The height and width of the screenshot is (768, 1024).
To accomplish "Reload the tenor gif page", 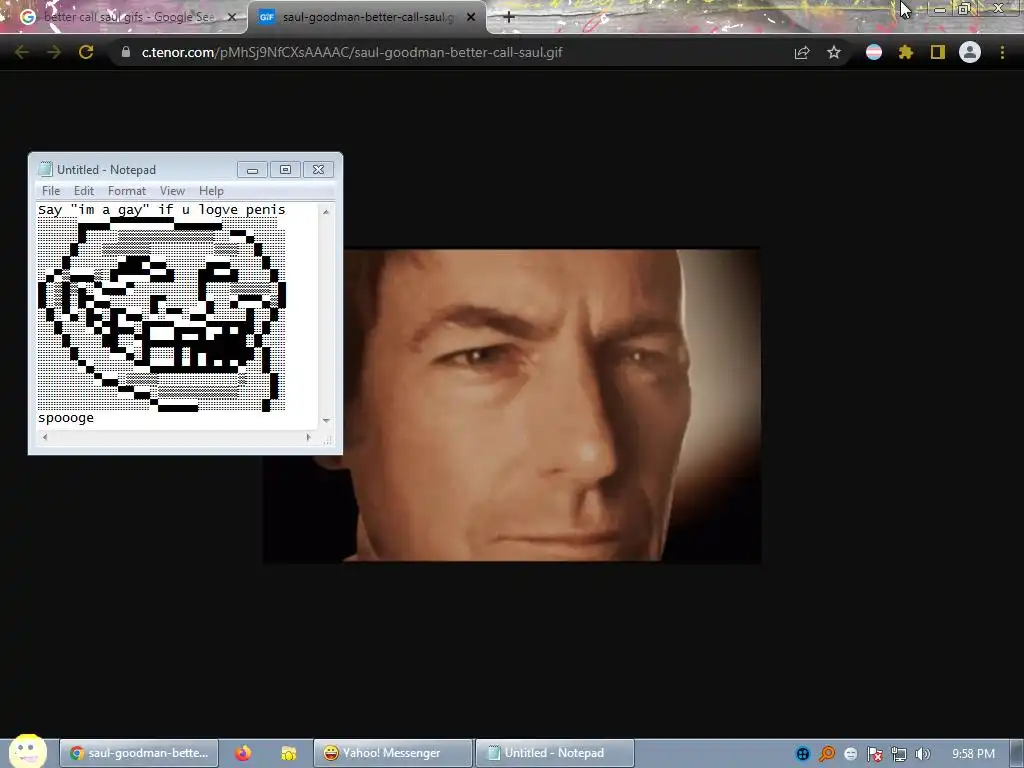I will [x=86, y=52].
